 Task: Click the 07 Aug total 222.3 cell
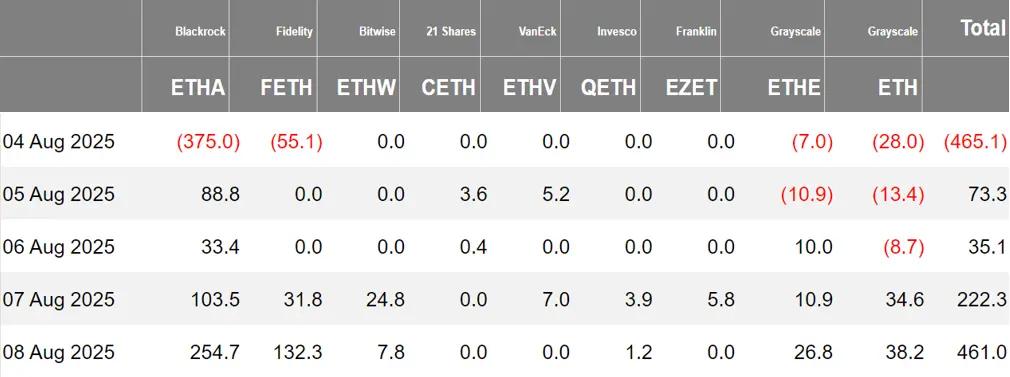coord(982,300)
